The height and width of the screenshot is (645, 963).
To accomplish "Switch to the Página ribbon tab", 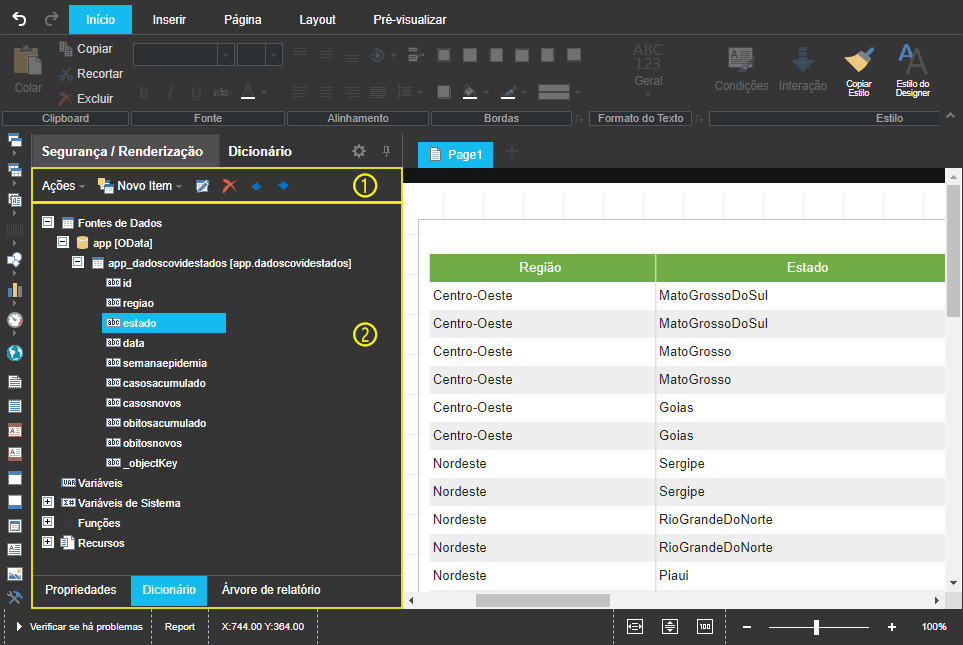I will (x=243, y=20).
